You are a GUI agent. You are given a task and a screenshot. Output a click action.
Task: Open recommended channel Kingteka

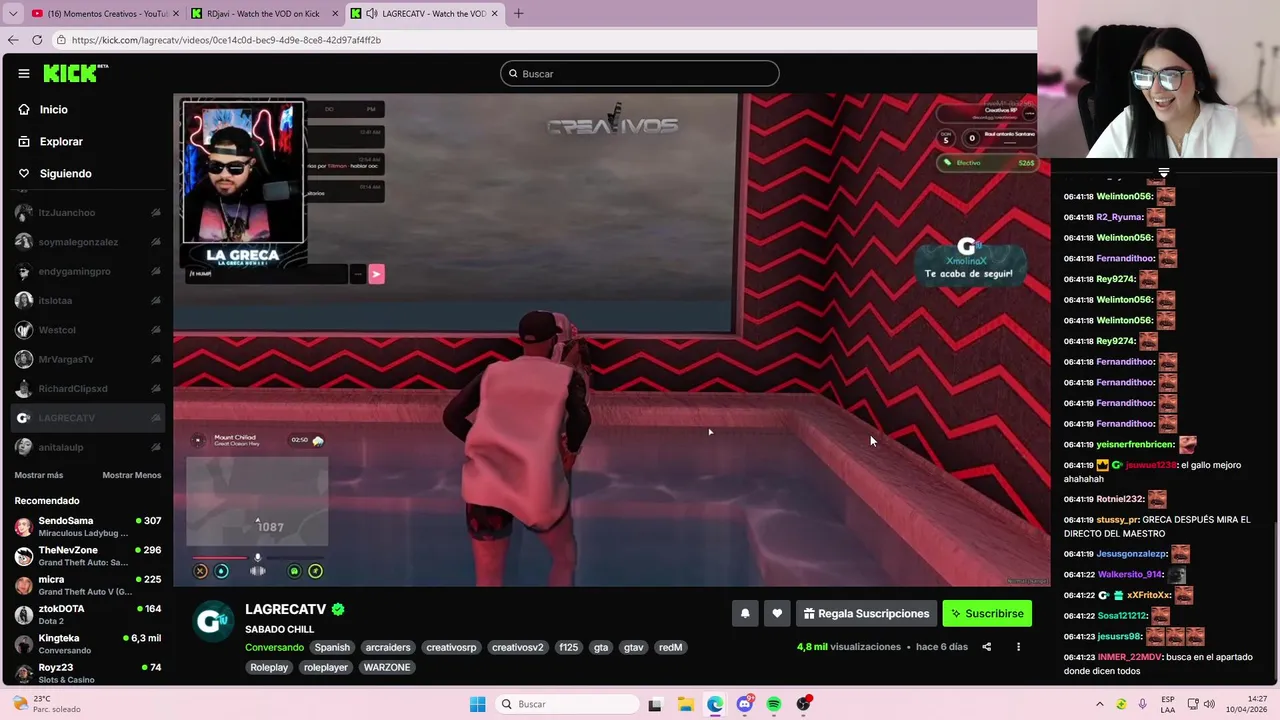(88, 643)
